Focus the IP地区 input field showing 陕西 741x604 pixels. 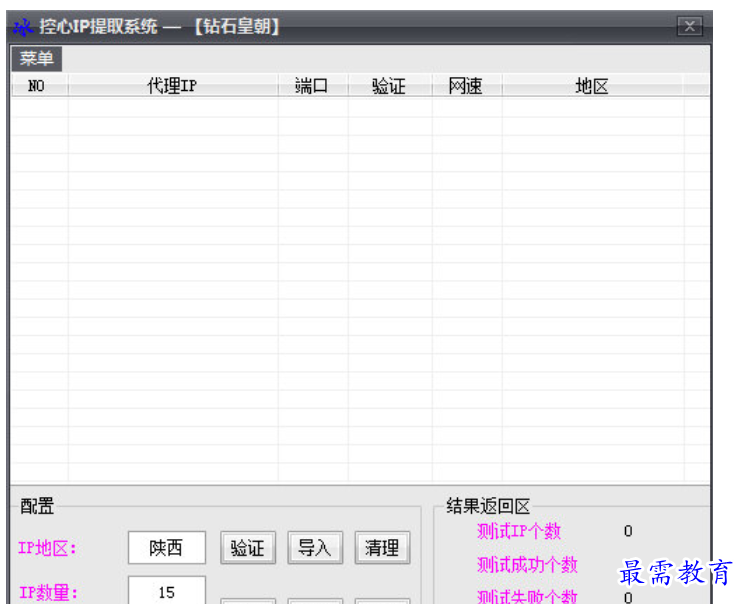tap(166, 548)
